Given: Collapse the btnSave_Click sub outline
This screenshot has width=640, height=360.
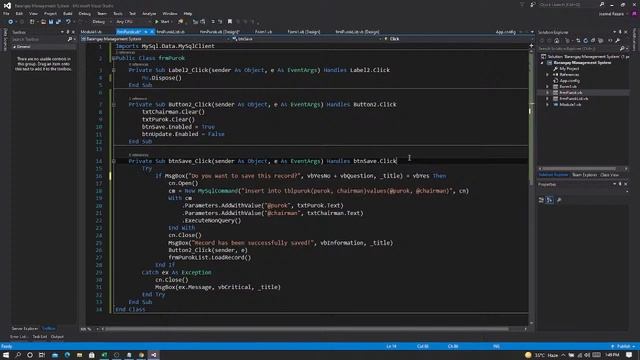Looking at the screenshot, I should [114, 161].
